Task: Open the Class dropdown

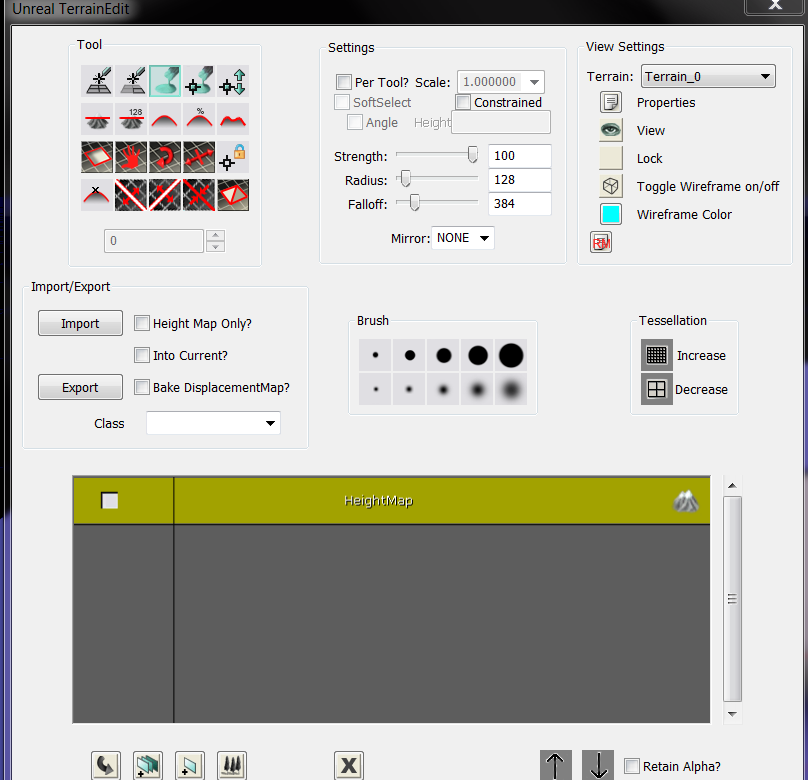Action: (213, 423)
